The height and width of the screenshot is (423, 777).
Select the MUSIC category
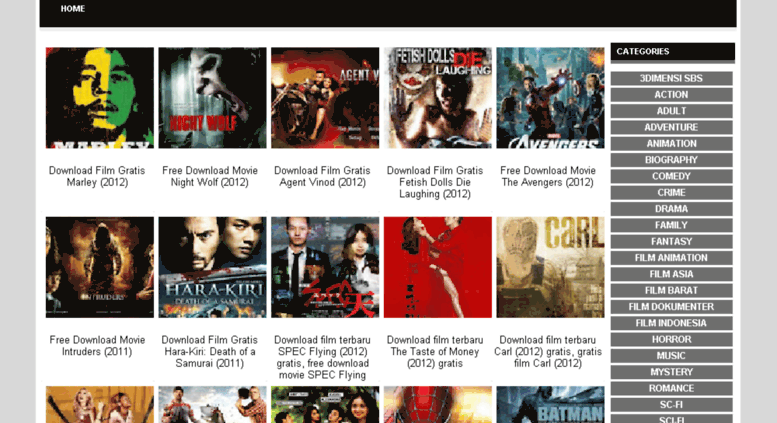[x=671, y=356]
